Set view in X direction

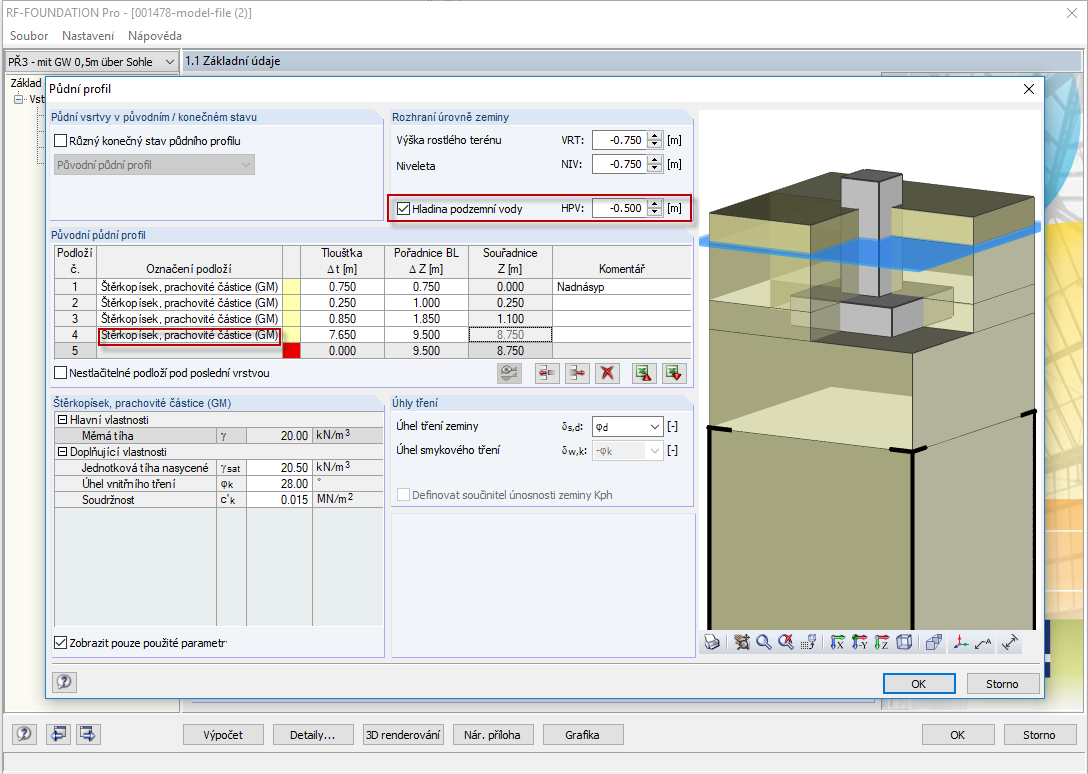pos(838,642)
